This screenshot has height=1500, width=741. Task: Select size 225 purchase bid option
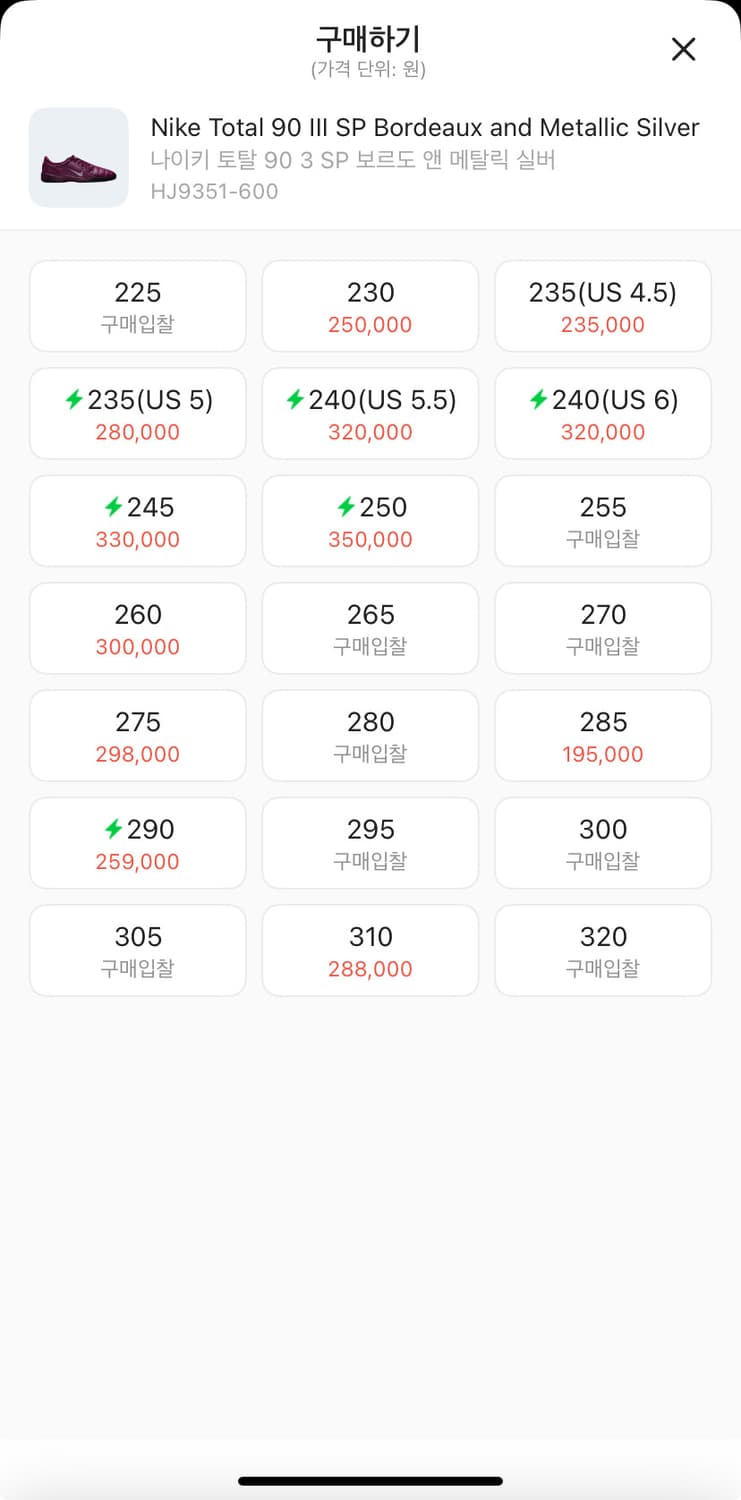[x=138, y=306]
